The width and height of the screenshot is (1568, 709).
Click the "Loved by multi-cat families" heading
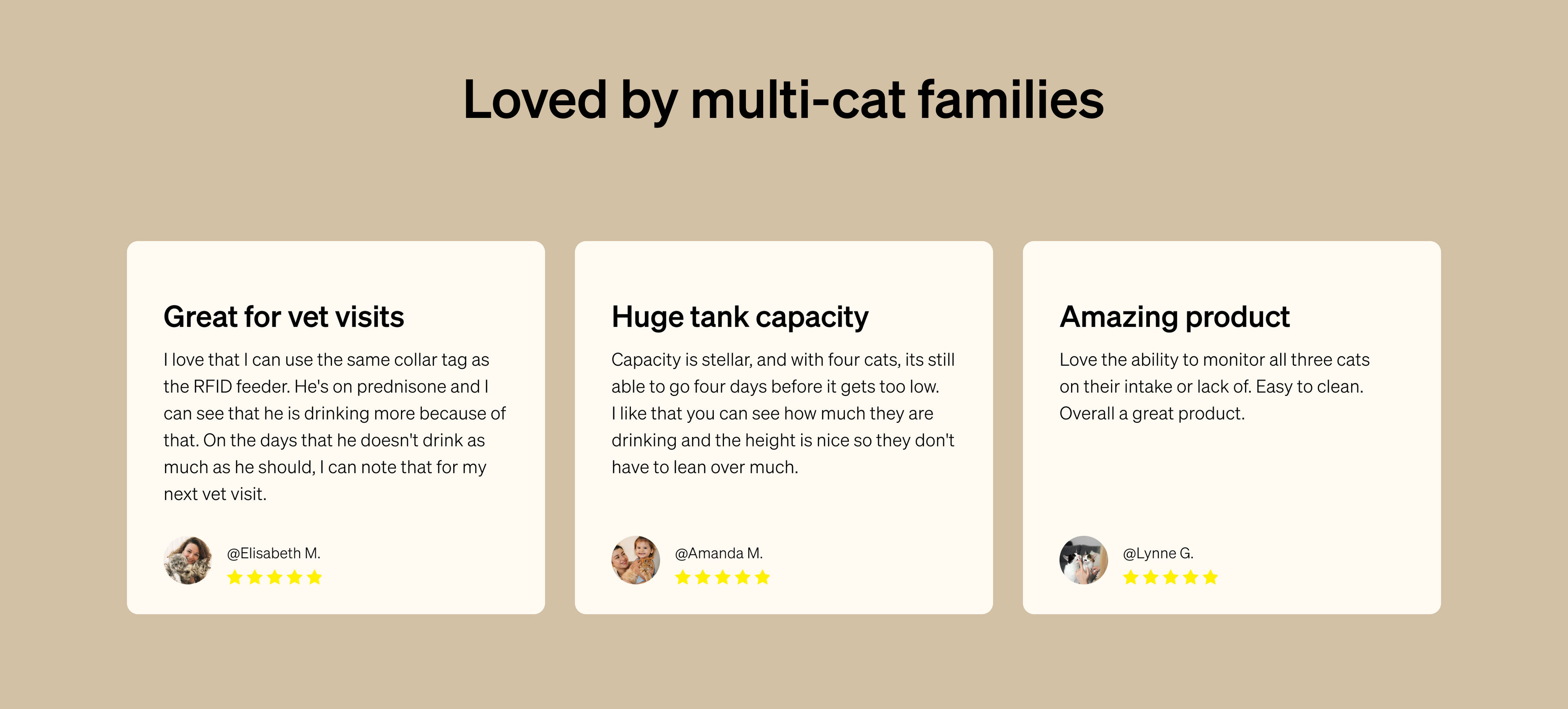point(784,99)
